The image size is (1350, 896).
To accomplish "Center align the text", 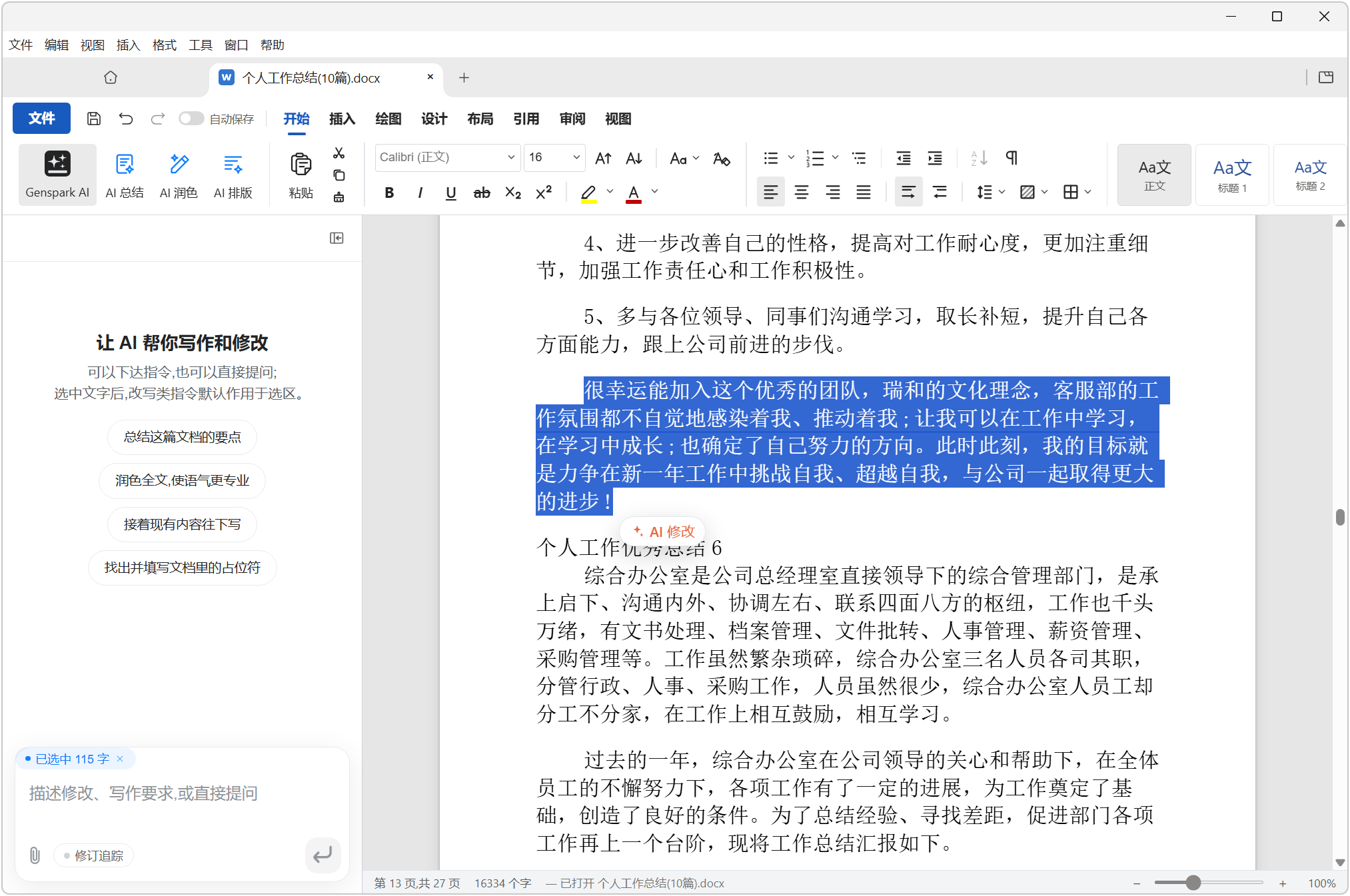I will coord(802,193).
